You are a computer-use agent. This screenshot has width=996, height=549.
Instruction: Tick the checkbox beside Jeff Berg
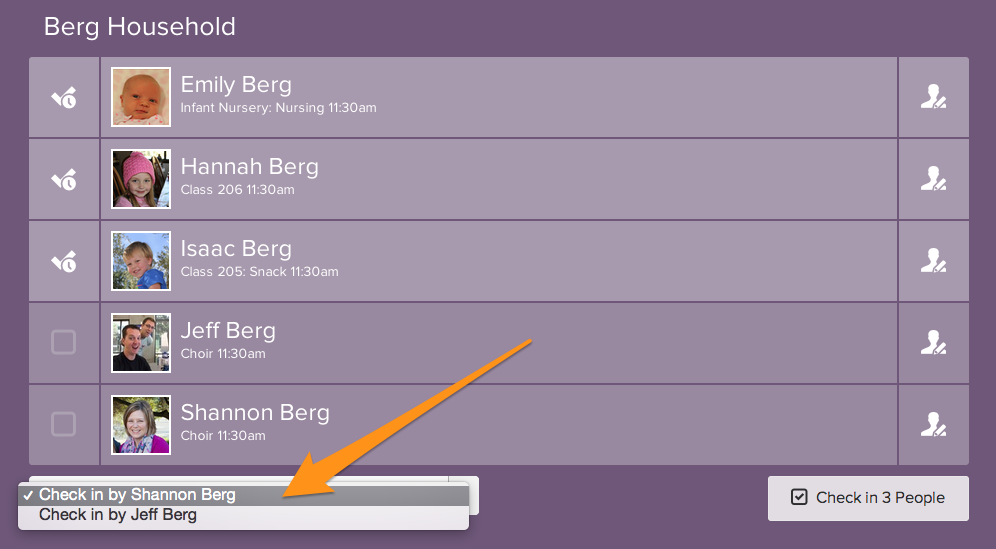tap(63, 343)
